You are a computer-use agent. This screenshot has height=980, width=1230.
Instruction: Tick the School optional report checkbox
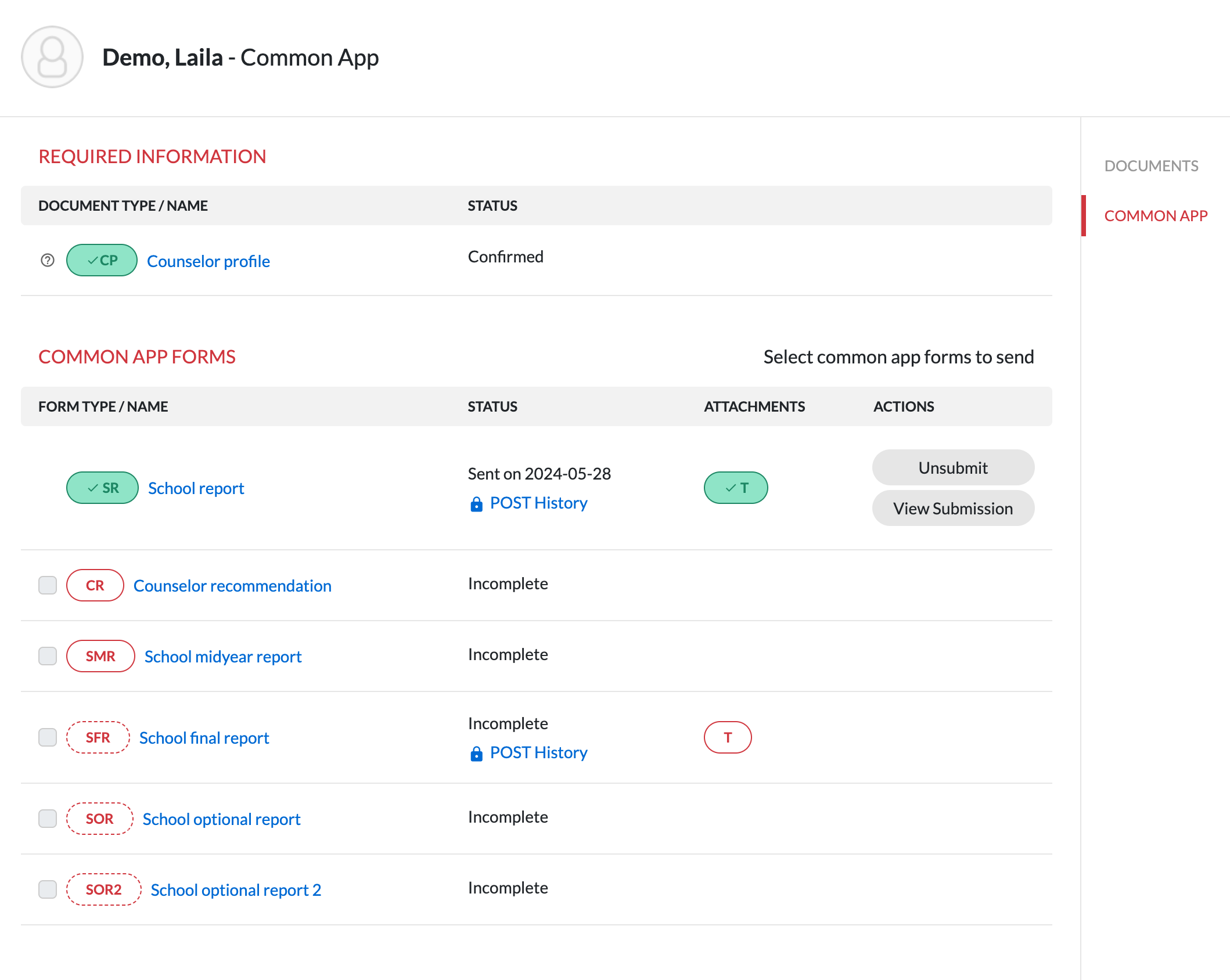[x=48, y=819]
